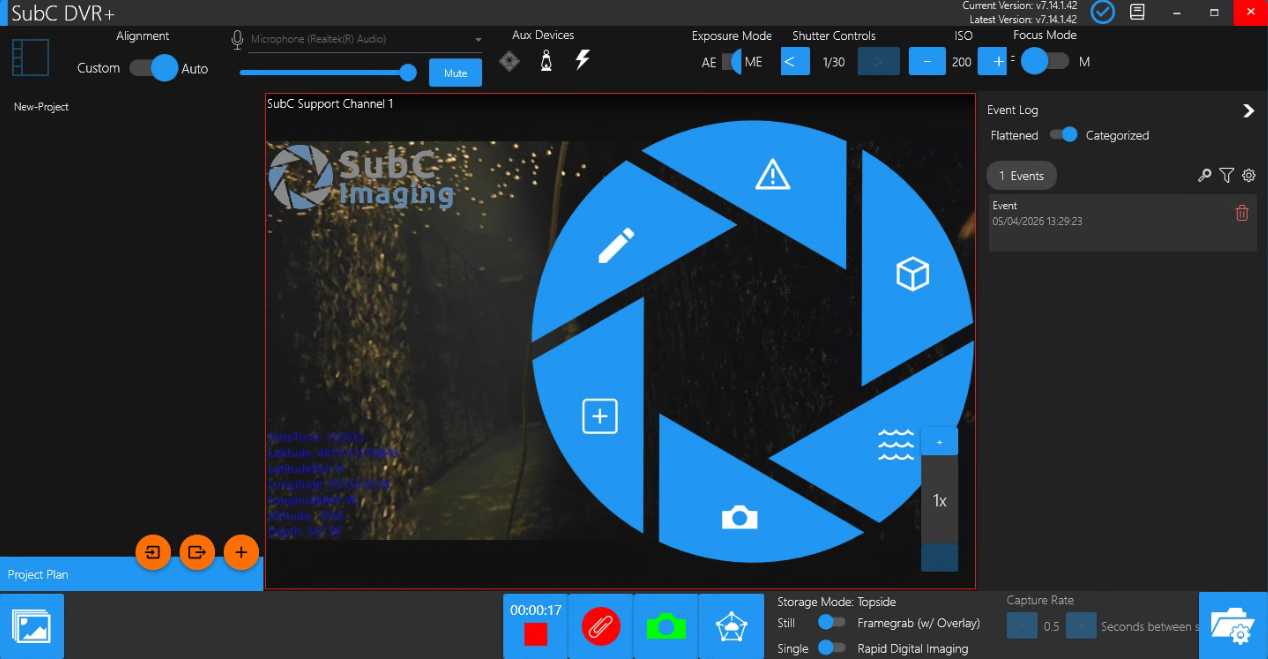
Task: Toggle Still/Framegrab switch
Action: 832,622
